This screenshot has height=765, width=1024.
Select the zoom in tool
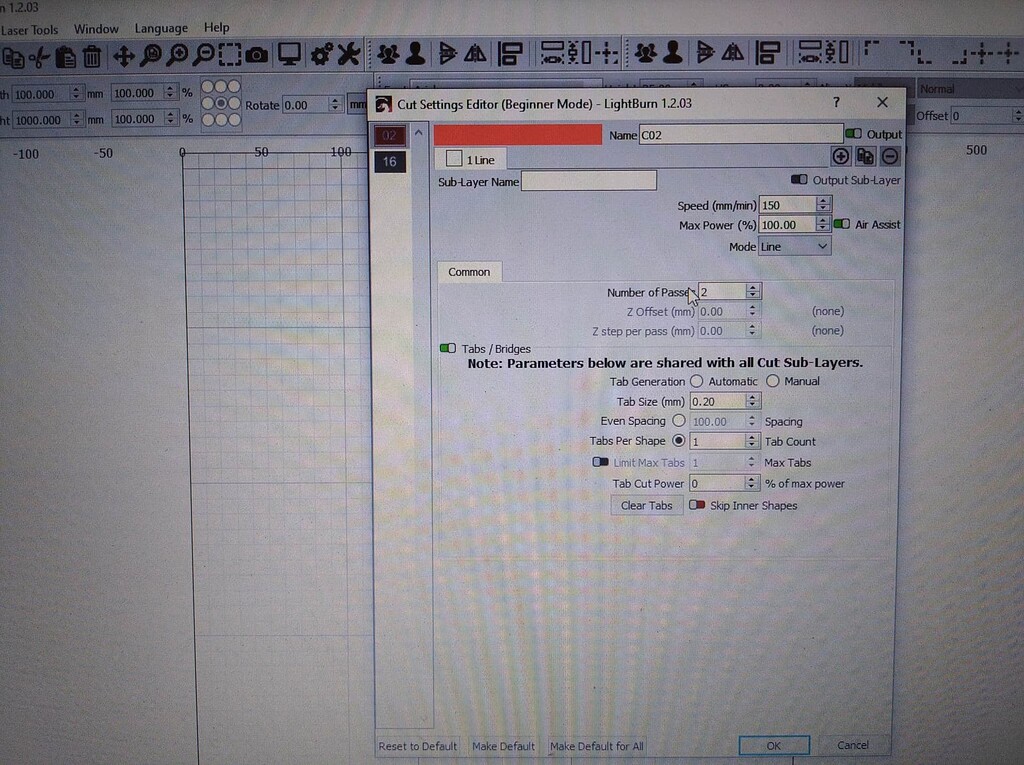pyautogui.click(x=178, y=57)
